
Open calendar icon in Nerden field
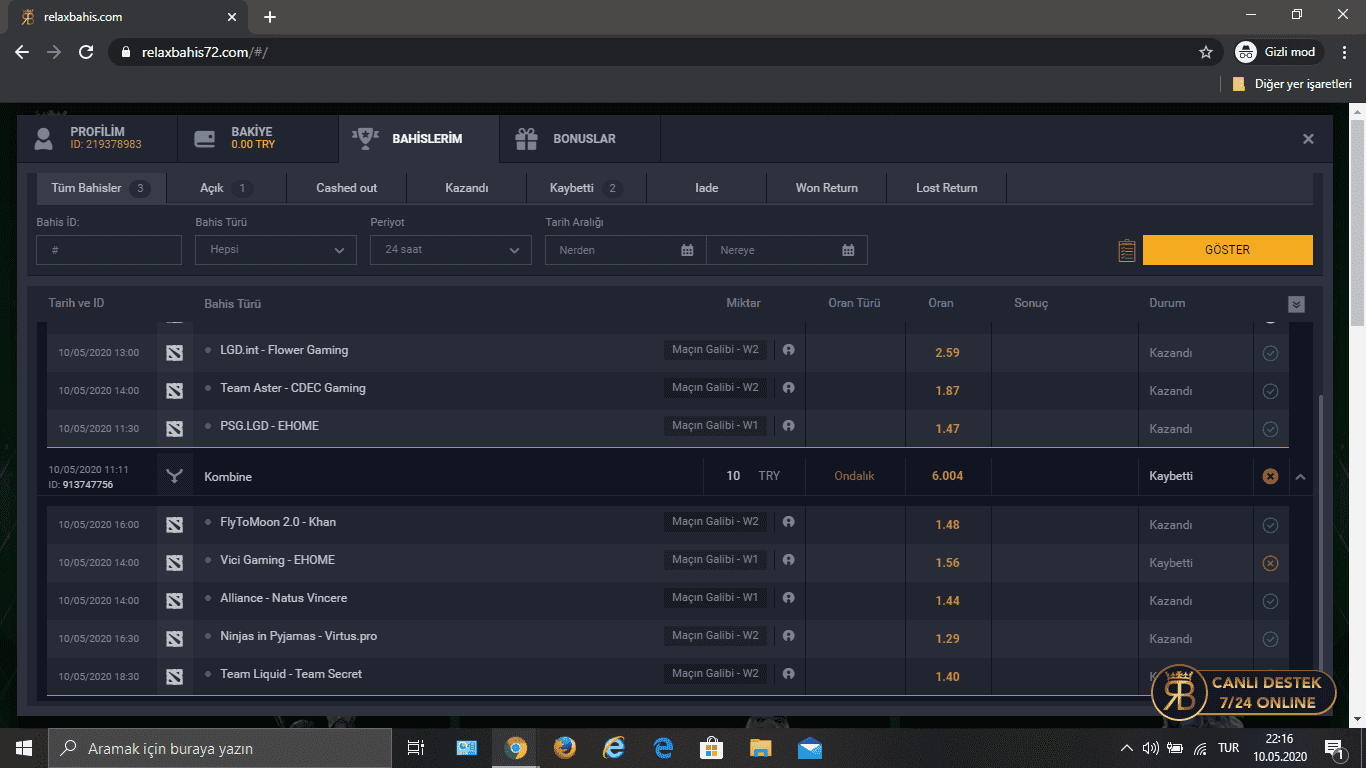pyautogui.click(x=687, y=250)
